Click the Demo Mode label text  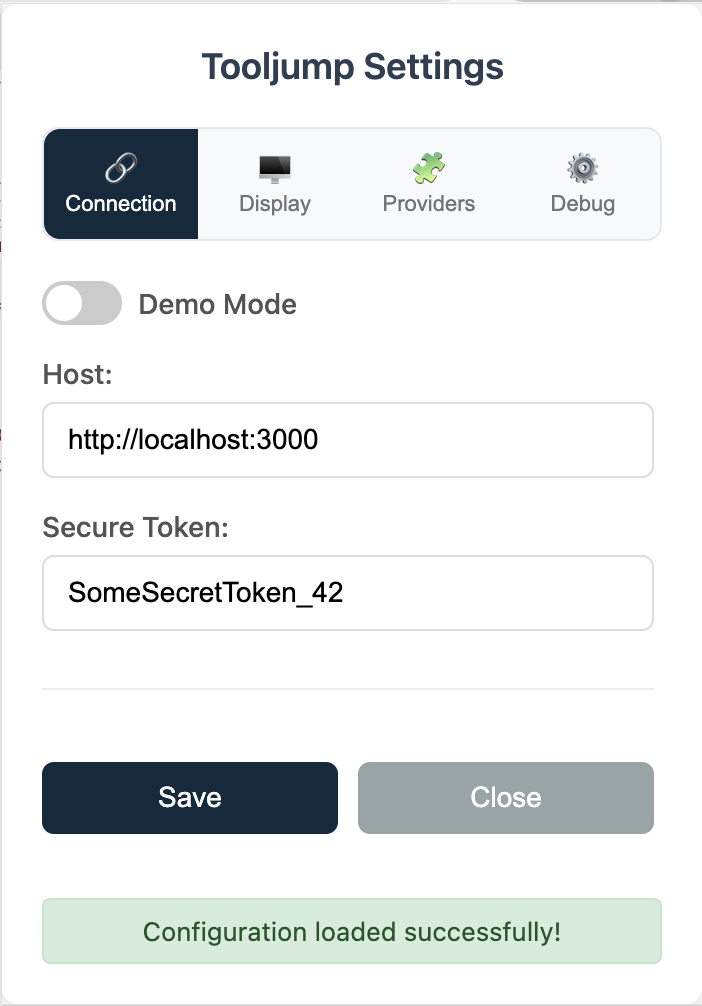tap(217, 304)
